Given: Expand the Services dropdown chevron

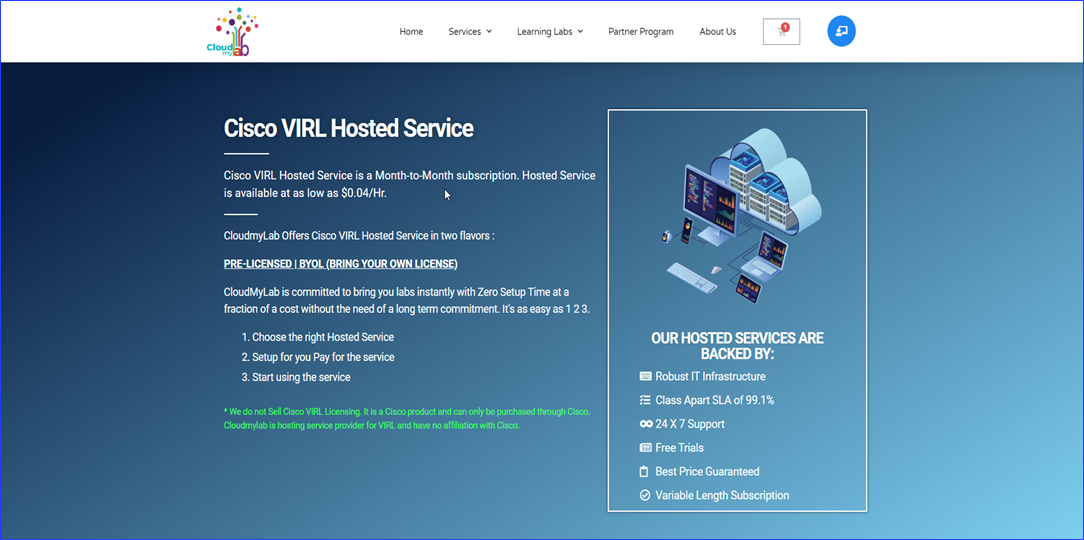Looking at the screenshot, I should [489, 32].
